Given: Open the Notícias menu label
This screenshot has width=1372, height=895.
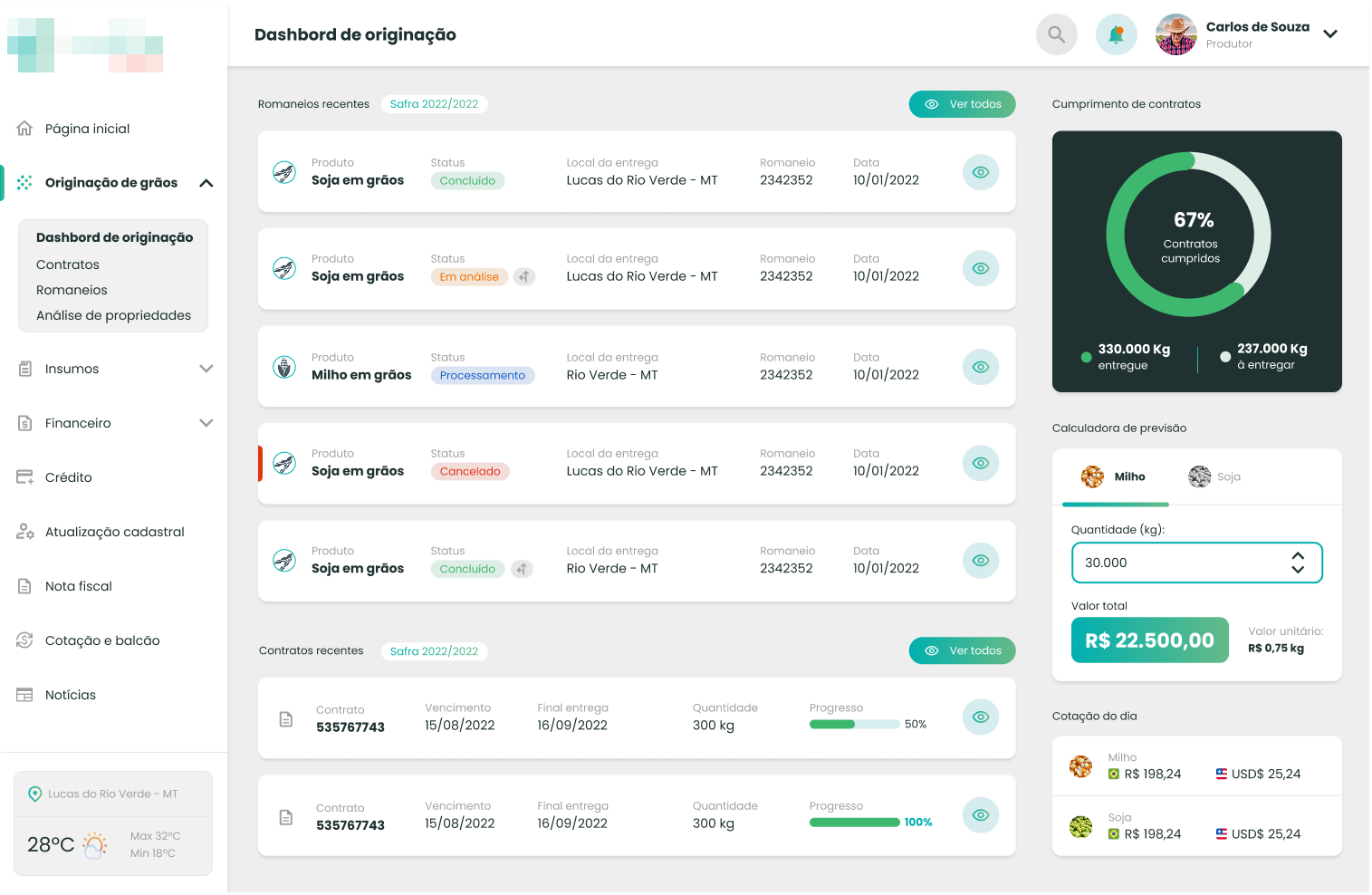Looking at the screenshot, I should click(71, 695).
